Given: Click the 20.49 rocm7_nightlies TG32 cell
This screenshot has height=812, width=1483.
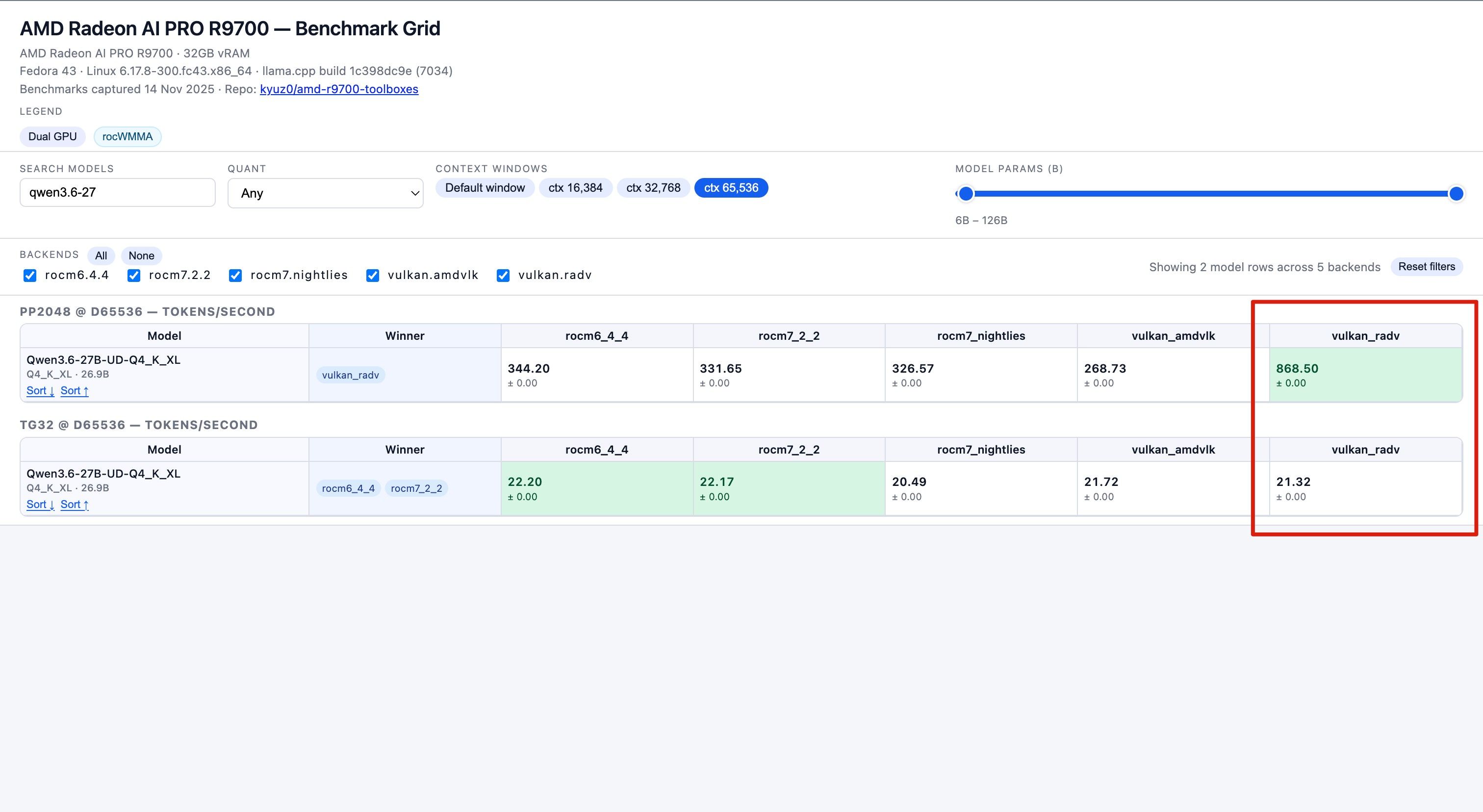Looking at the screenshot, I should point(981,488).
